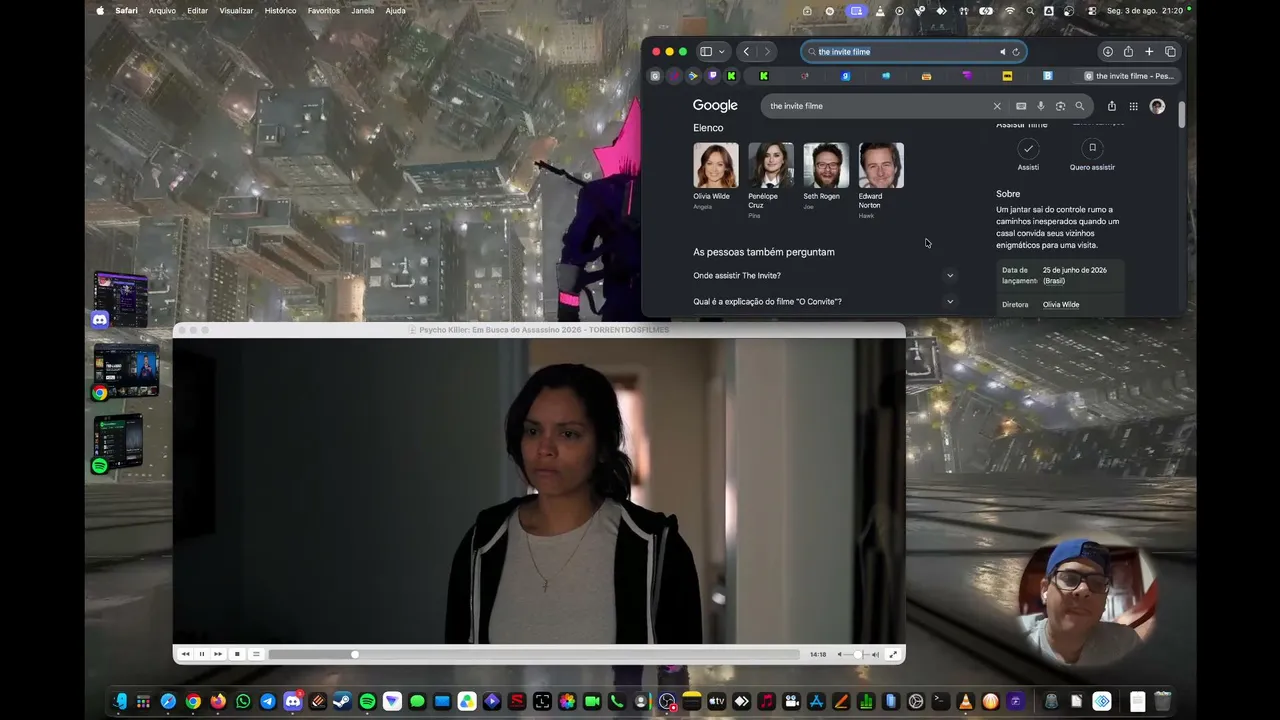Image resolution: width=1280 pixels, height=720 pixels.
Task: Fast-forward the video in the player
Action: (218, 654)
